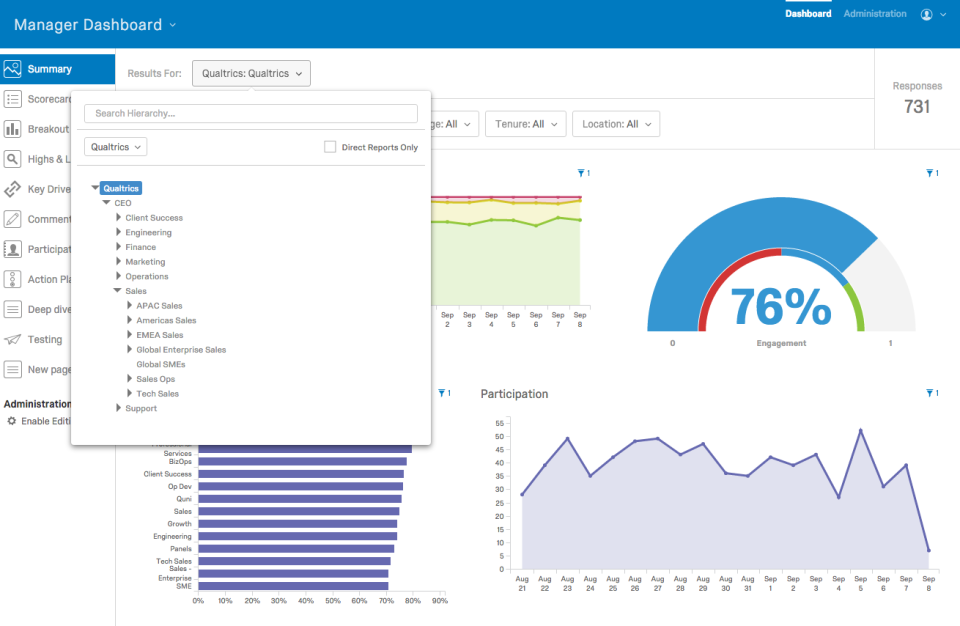Click the Administration menu item

(x=875, y=13)
